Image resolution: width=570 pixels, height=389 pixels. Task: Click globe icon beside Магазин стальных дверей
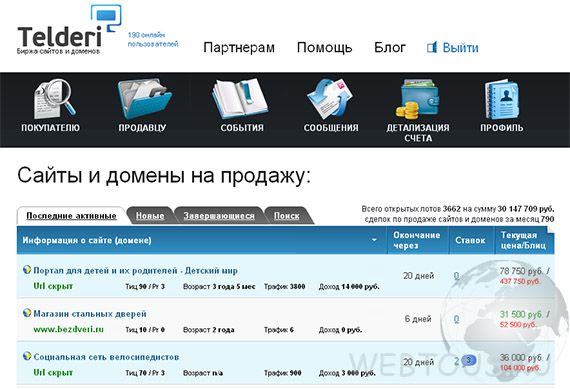click(x=27, y=313)
